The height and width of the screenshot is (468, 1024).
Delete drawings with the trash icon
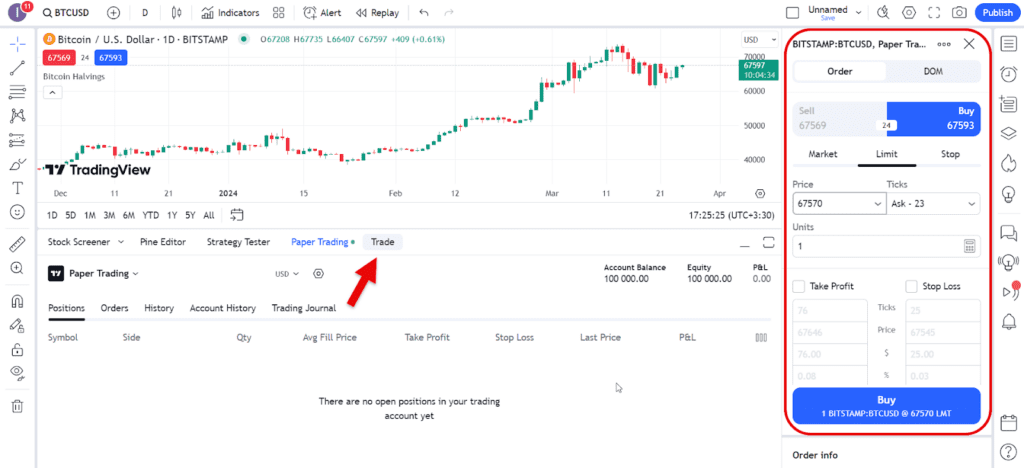tap(17, 406)
